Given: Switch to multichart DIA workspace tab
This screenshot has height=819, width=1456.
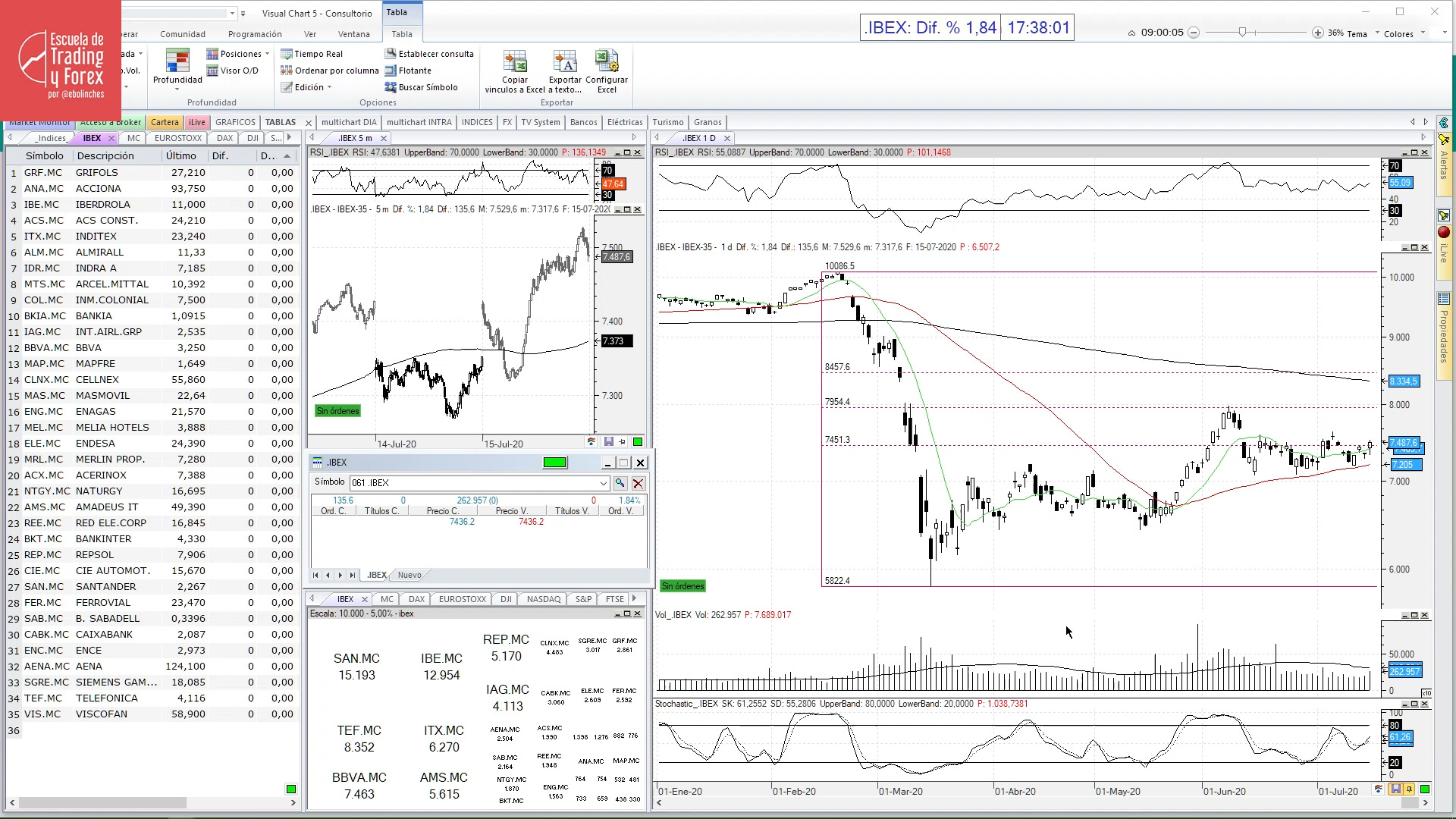Looking at the screenshot, I should (x=349, y=122).
